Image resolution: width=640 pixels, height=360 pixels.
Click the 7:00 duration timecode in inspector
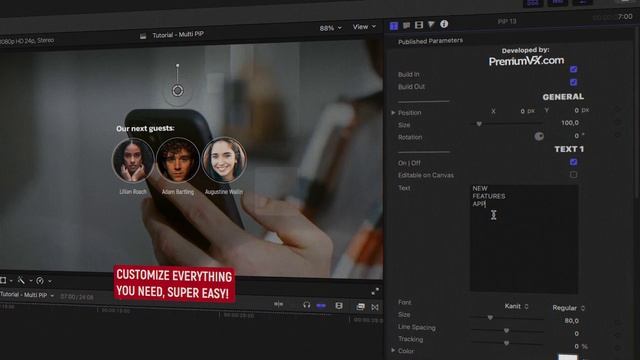click(624, 17)
